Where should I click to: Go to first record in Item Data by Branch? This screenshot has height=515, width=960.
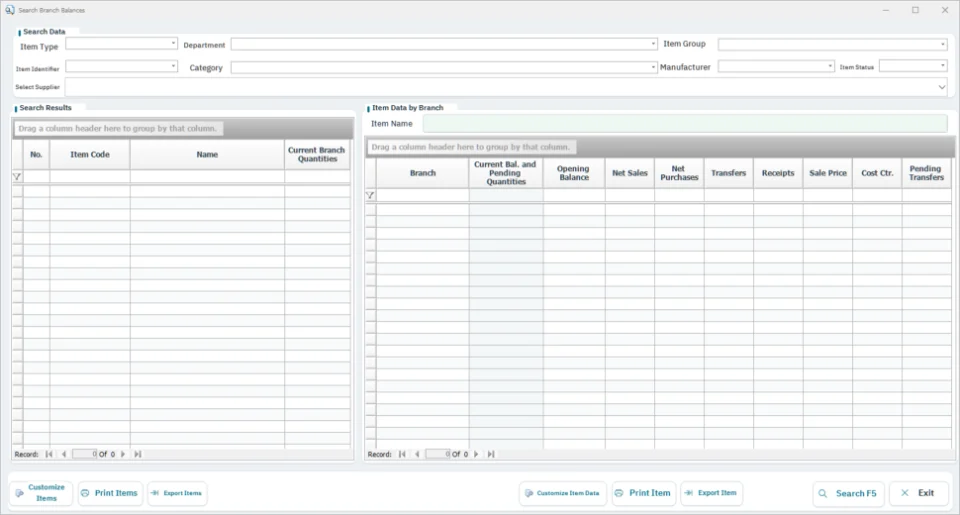402,454
